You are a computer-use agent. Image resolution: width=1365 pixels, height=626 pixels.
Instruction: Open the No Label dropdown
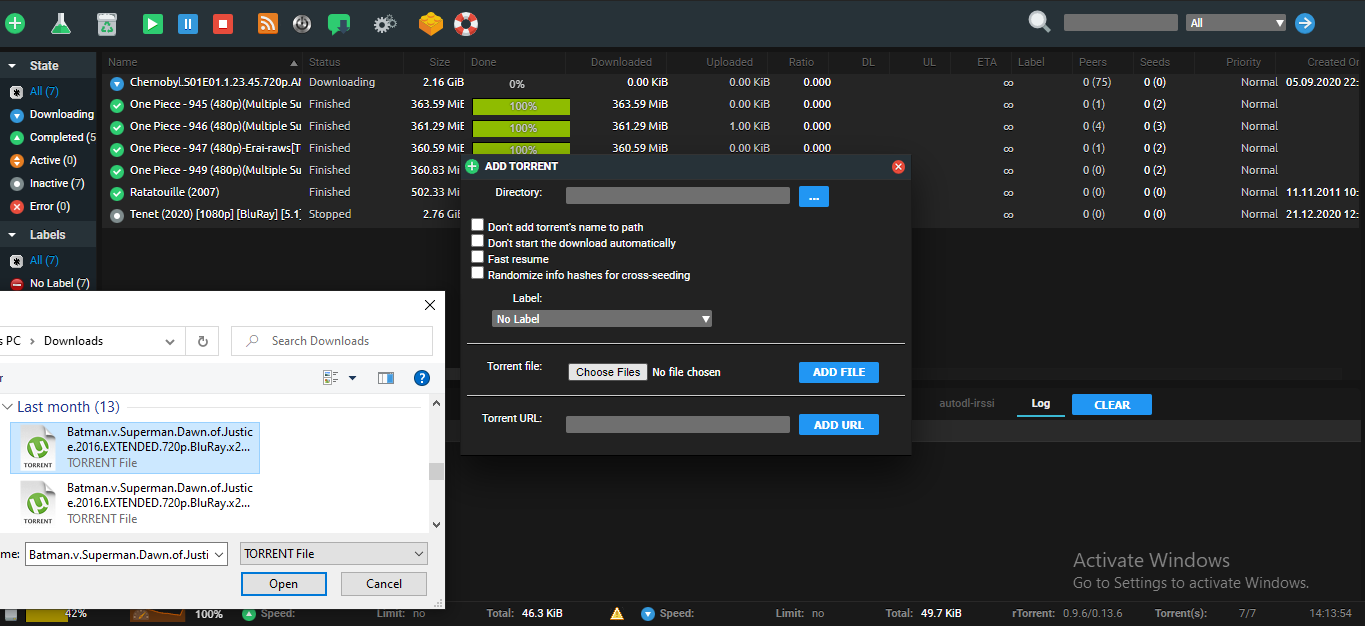point(601,318)
